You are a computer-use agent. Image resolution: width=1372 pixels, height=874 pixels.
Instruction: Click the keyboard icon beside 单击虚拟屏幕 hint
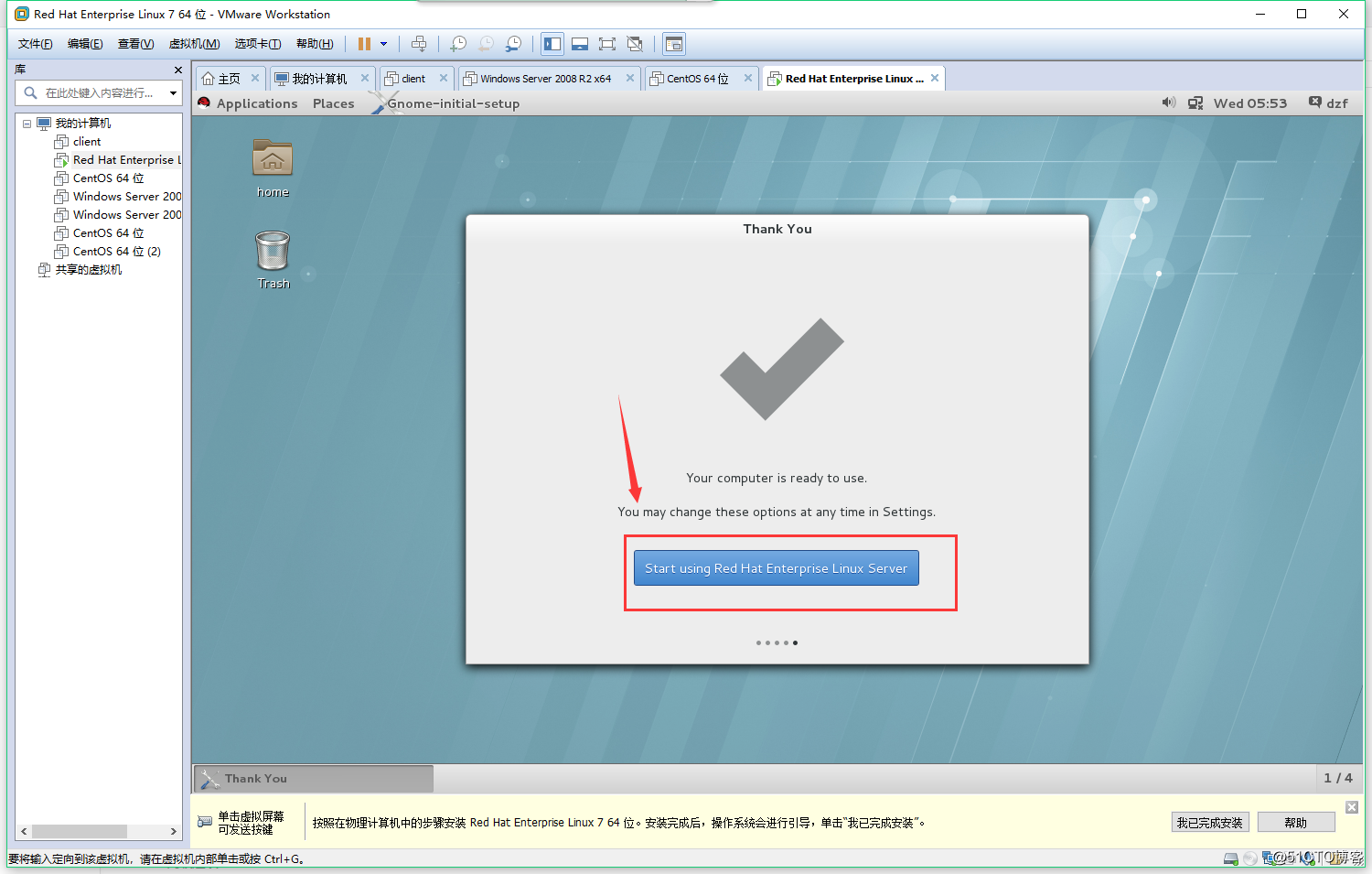coord(205,822)
